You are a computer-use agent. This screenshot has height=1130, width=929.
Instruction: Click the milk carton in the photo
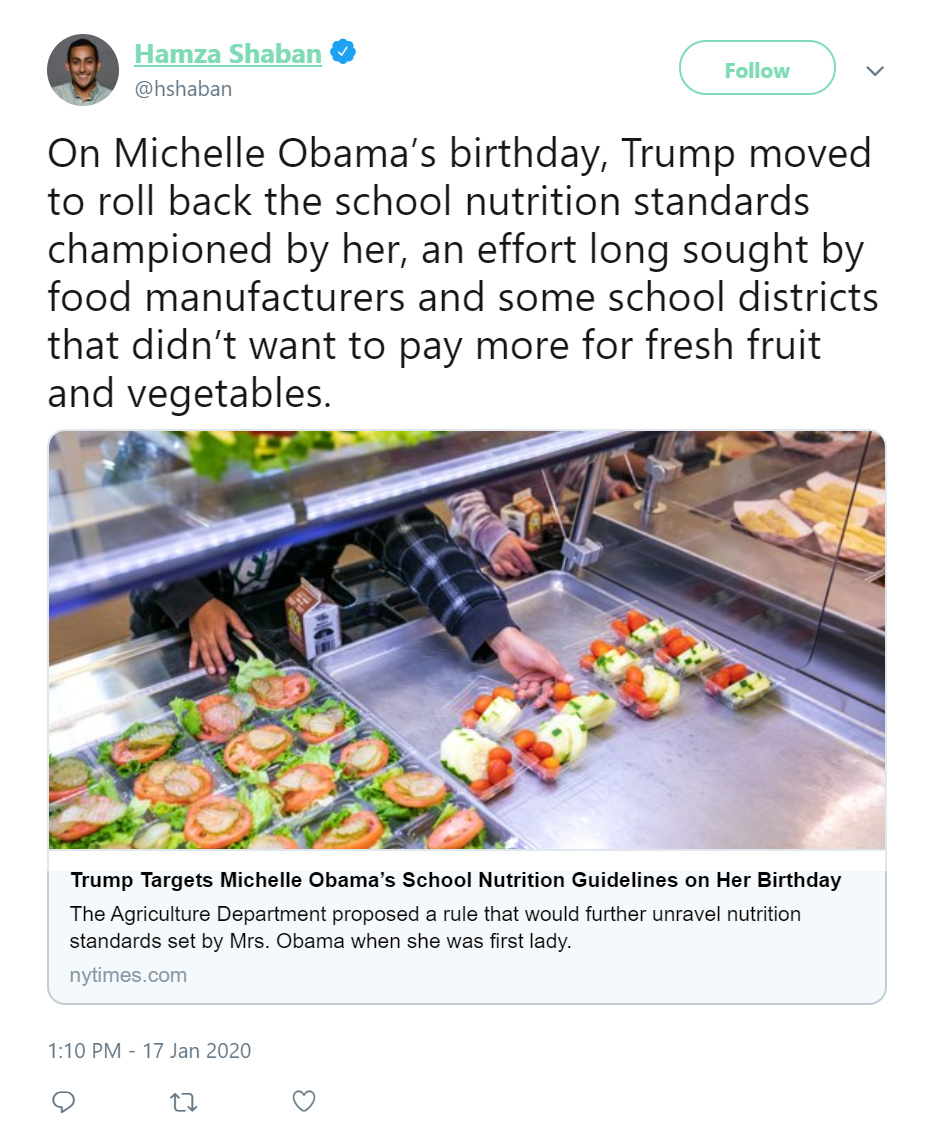[312, 618]
